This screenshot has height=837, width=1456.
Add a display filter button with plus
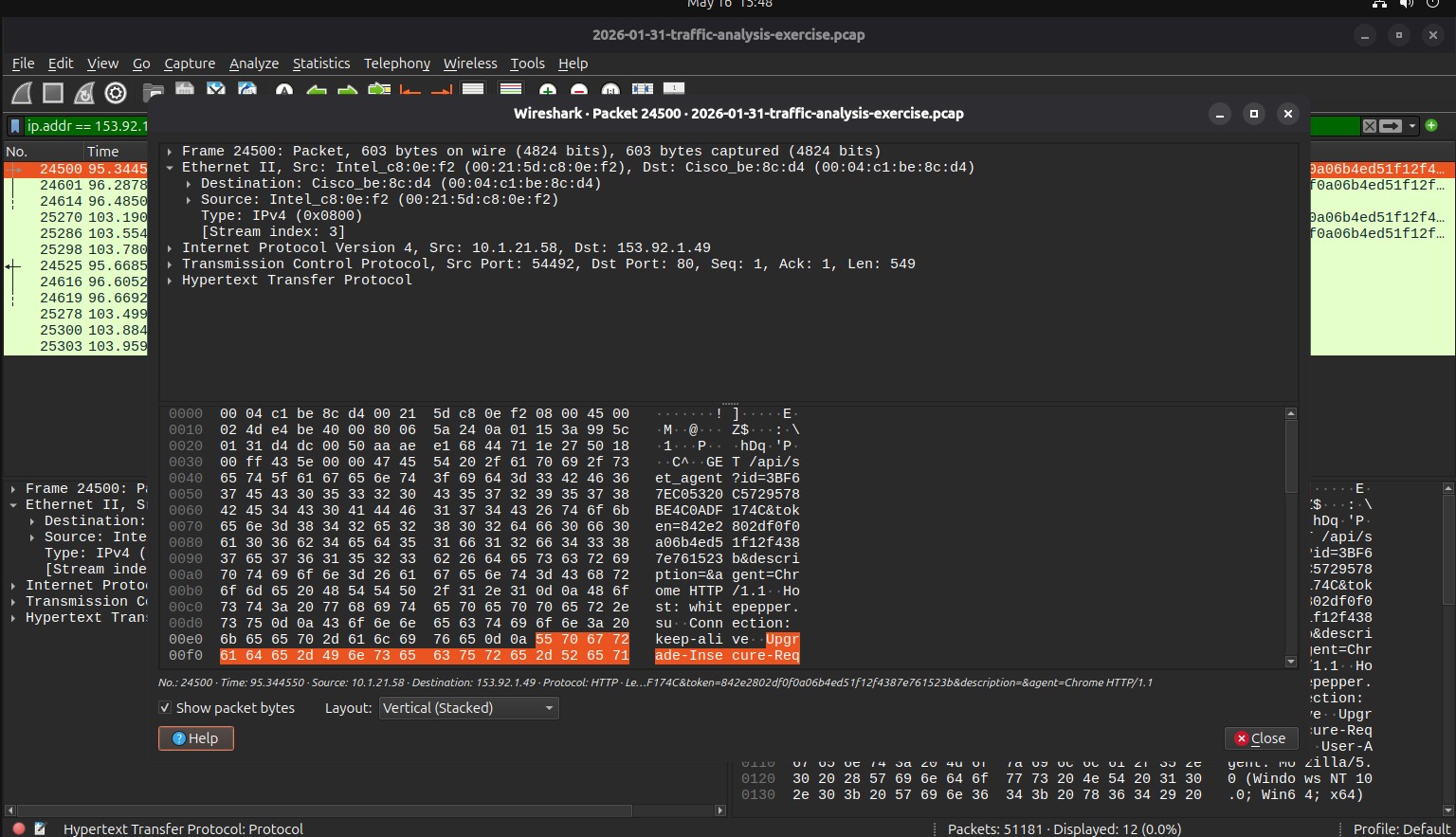pos(1431,125)
